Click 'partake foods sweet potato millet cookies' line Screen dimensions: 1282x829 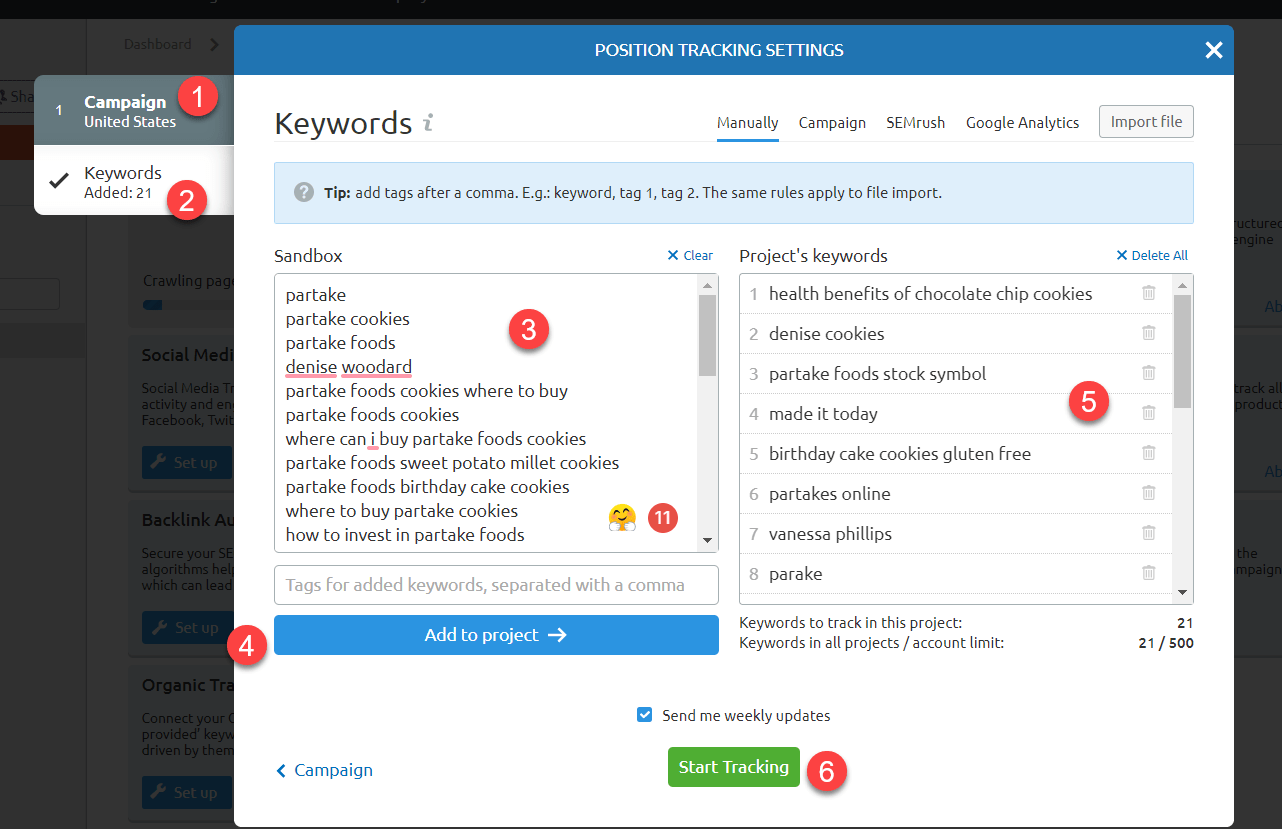452,463
